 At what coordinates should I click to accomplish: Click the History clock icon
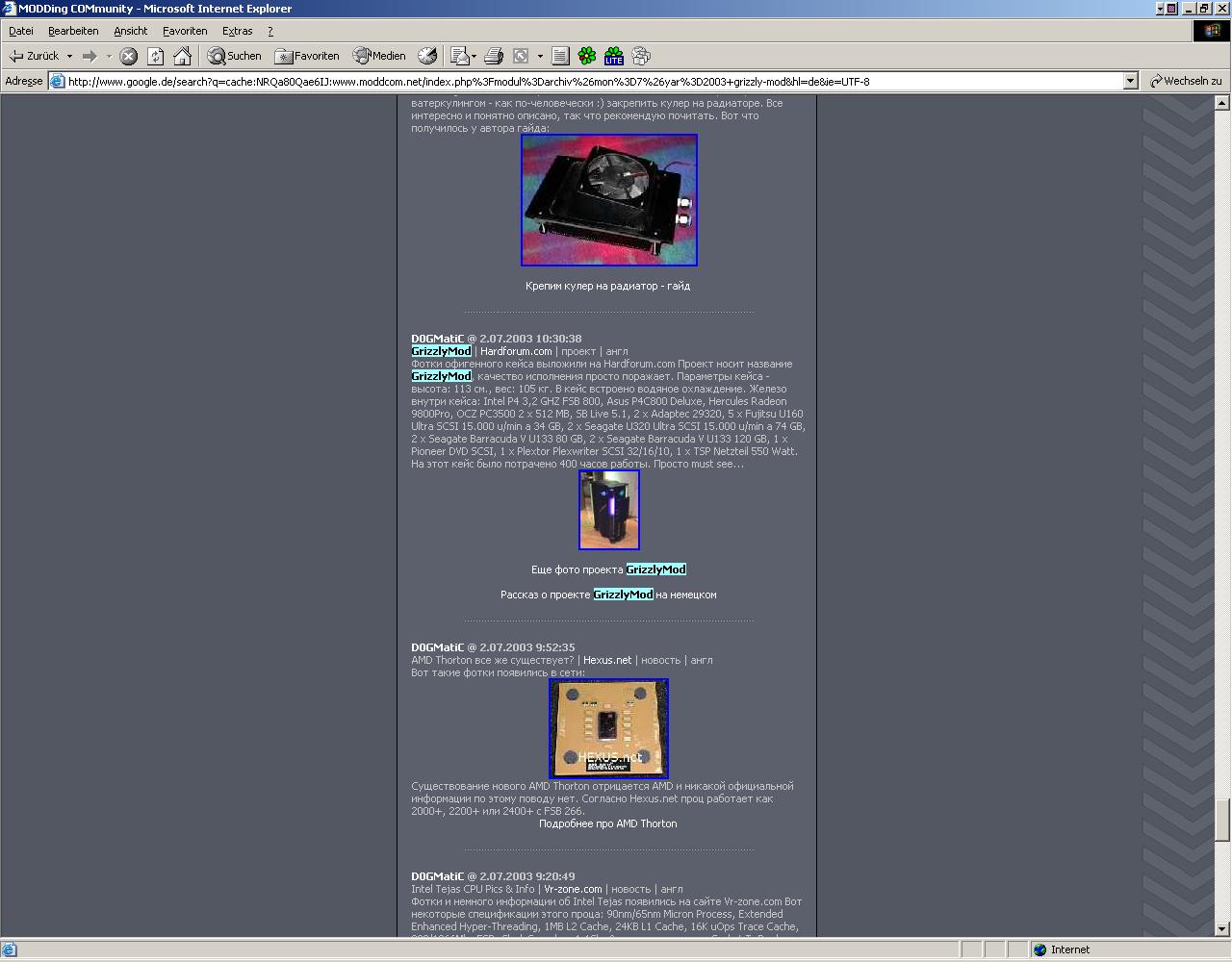coord(427,56)
